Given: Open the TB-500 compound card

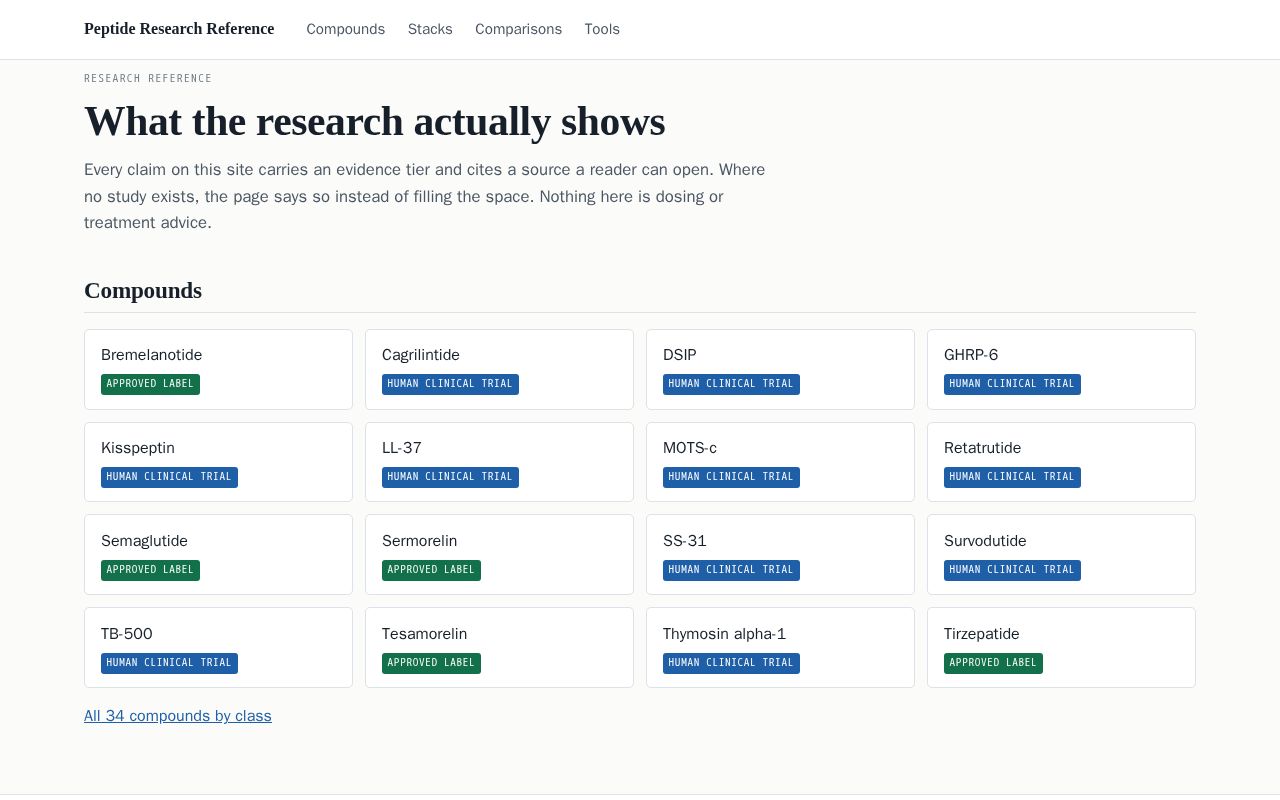Looking at the screenshot, I should click(218, 648).
